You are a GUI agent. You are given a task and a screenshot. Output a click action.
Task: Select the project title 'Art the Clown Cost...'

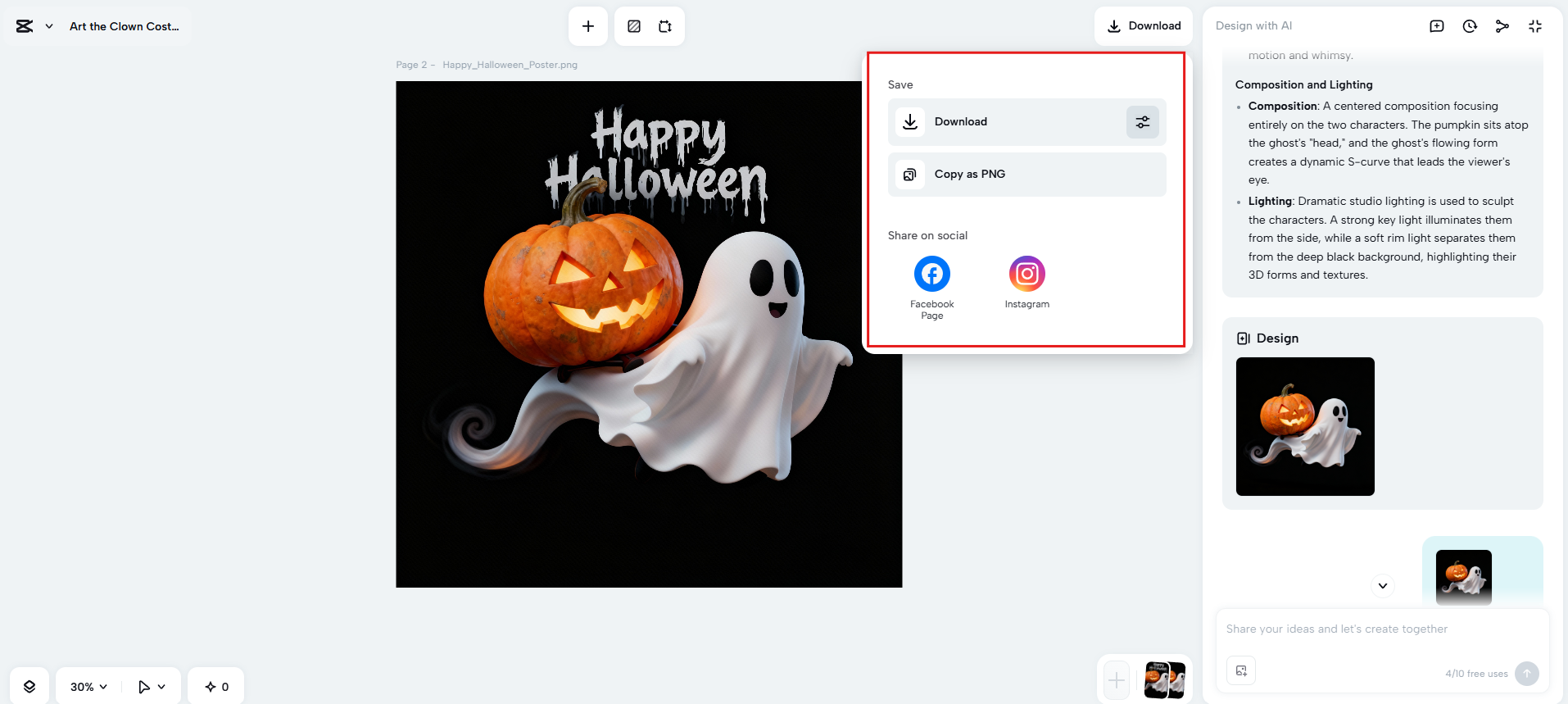[125, 26]
